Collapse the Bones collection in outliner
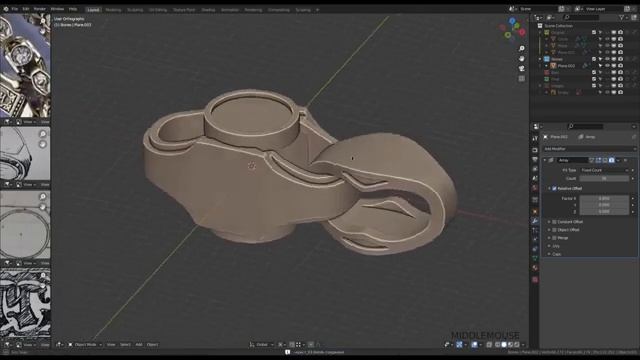640x360 pixels. (540, 59)
